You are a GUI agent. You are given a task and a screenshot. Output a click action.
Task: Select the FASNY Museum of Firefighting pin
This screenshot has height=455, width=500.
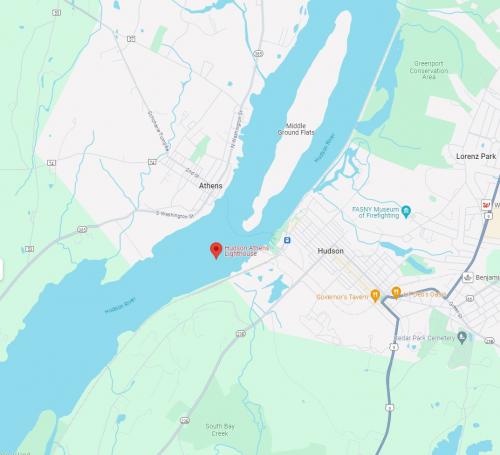(406, 212)
